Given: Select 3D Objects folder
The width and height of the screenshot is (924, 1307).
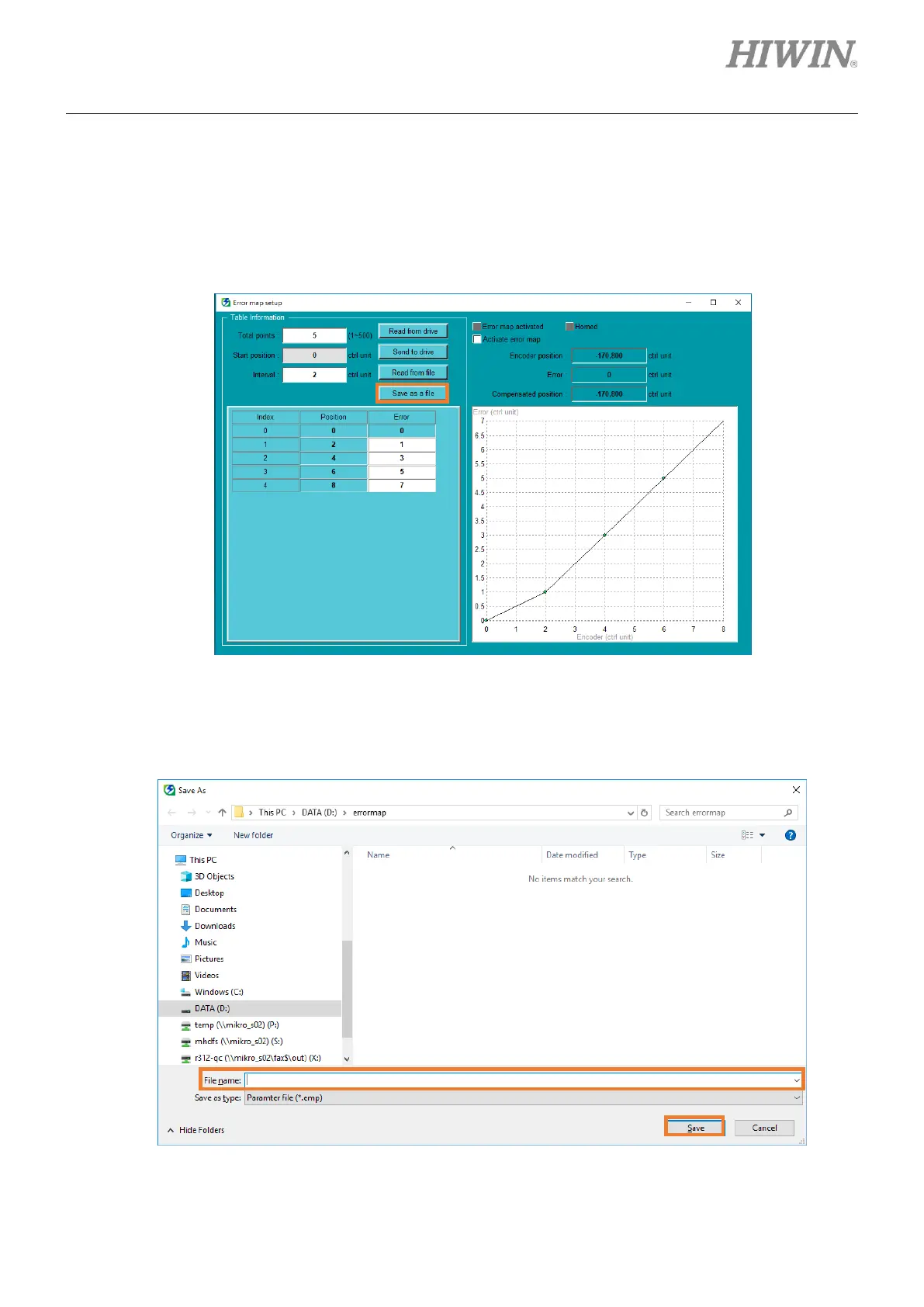Looking at the screenshot, I should tap(207, 876).
